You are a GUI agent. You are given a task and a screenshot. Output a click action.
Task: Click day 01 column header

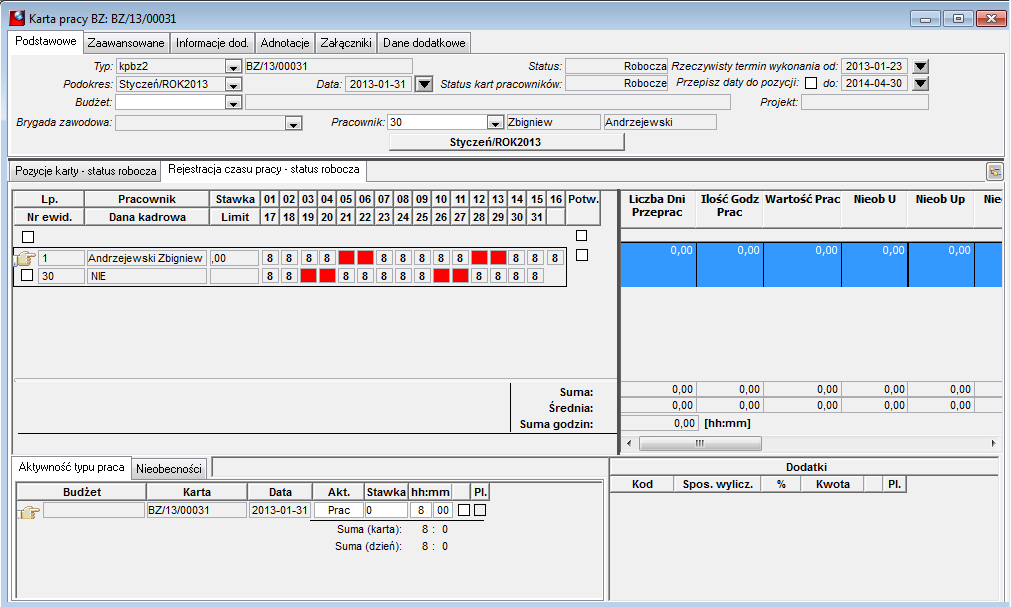point(270,199)
